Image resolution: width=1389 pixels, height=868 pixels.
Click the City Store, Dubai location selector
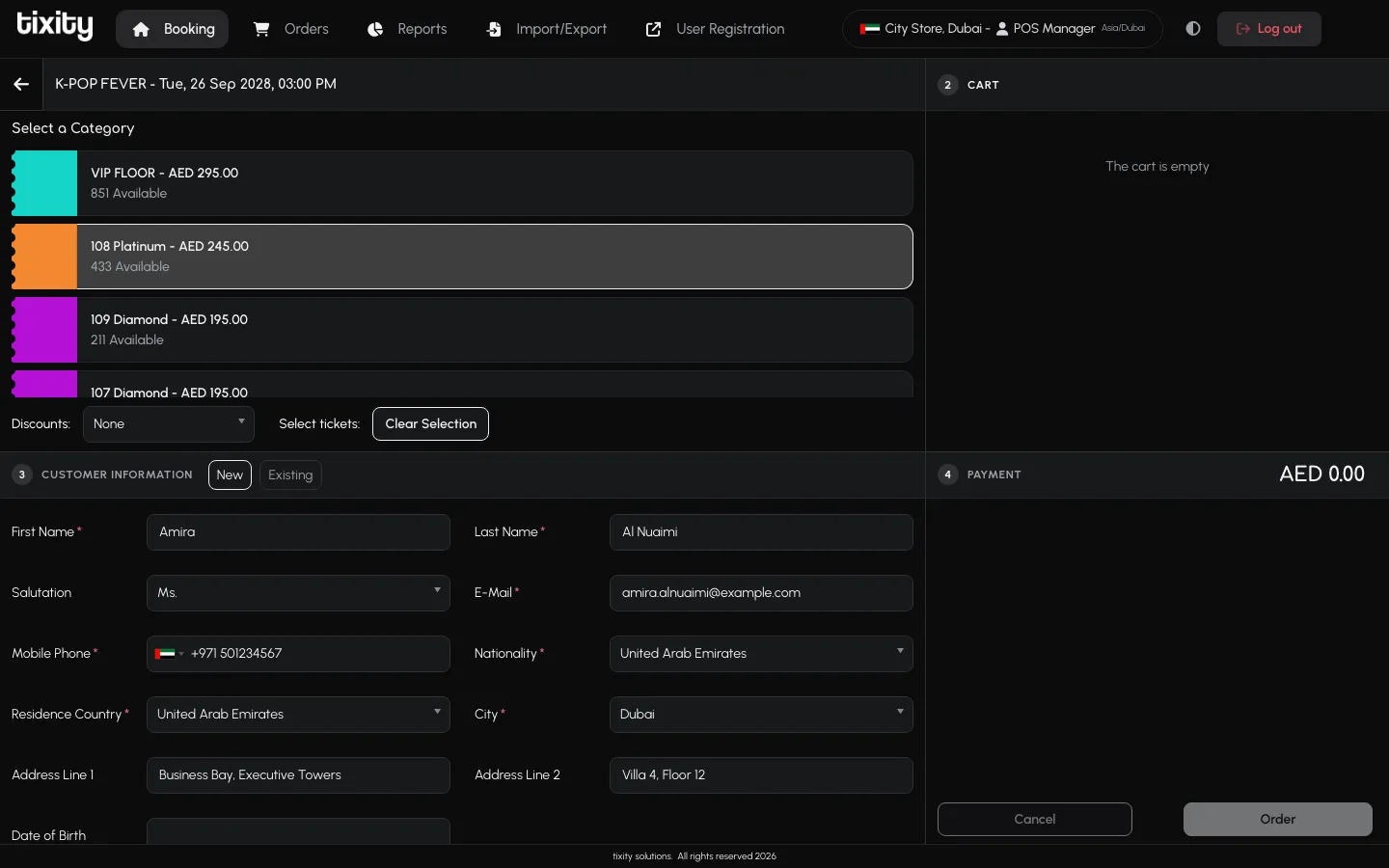tap(1002, 29)
